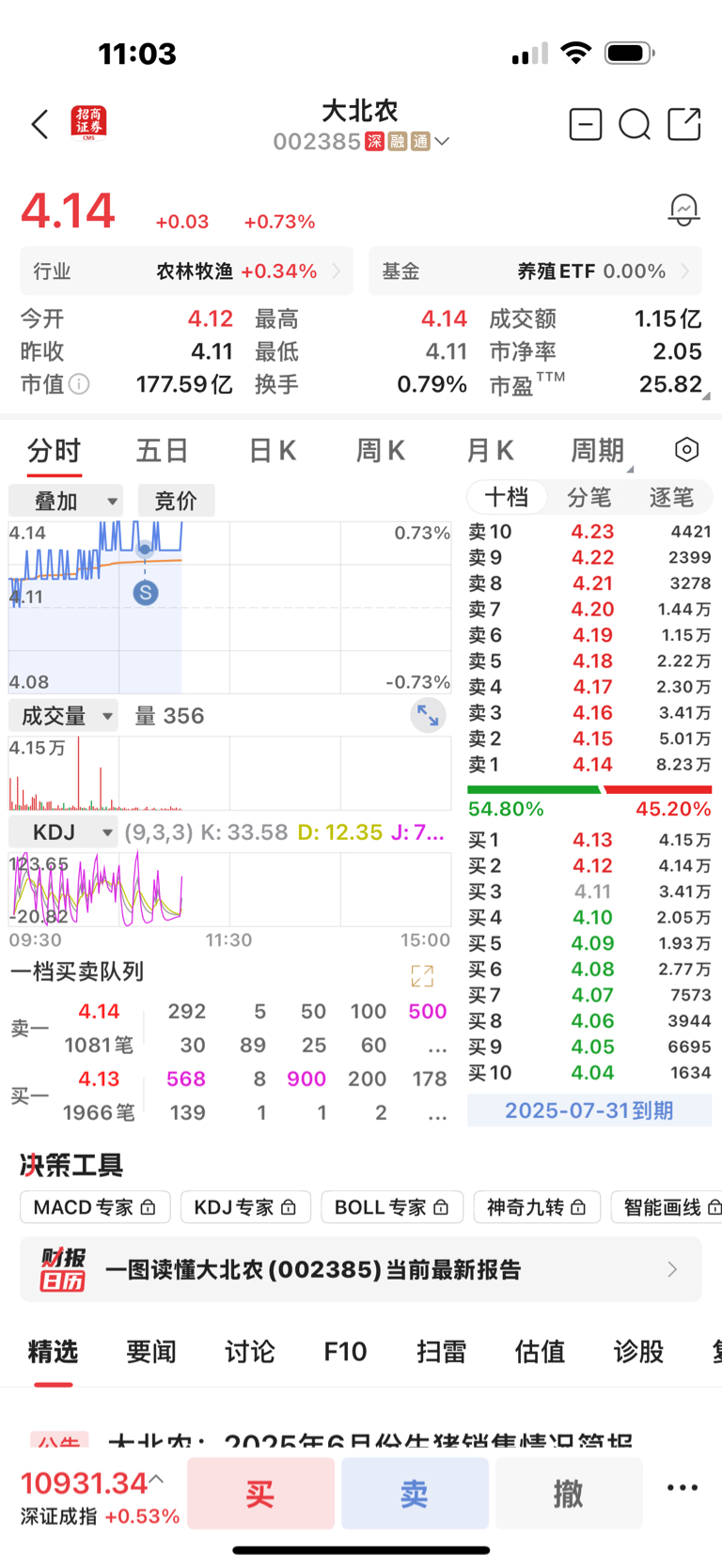Tap 深证成指 10931.34 index ticker
722x1568 pixels.
click(x=100, y=1496)
